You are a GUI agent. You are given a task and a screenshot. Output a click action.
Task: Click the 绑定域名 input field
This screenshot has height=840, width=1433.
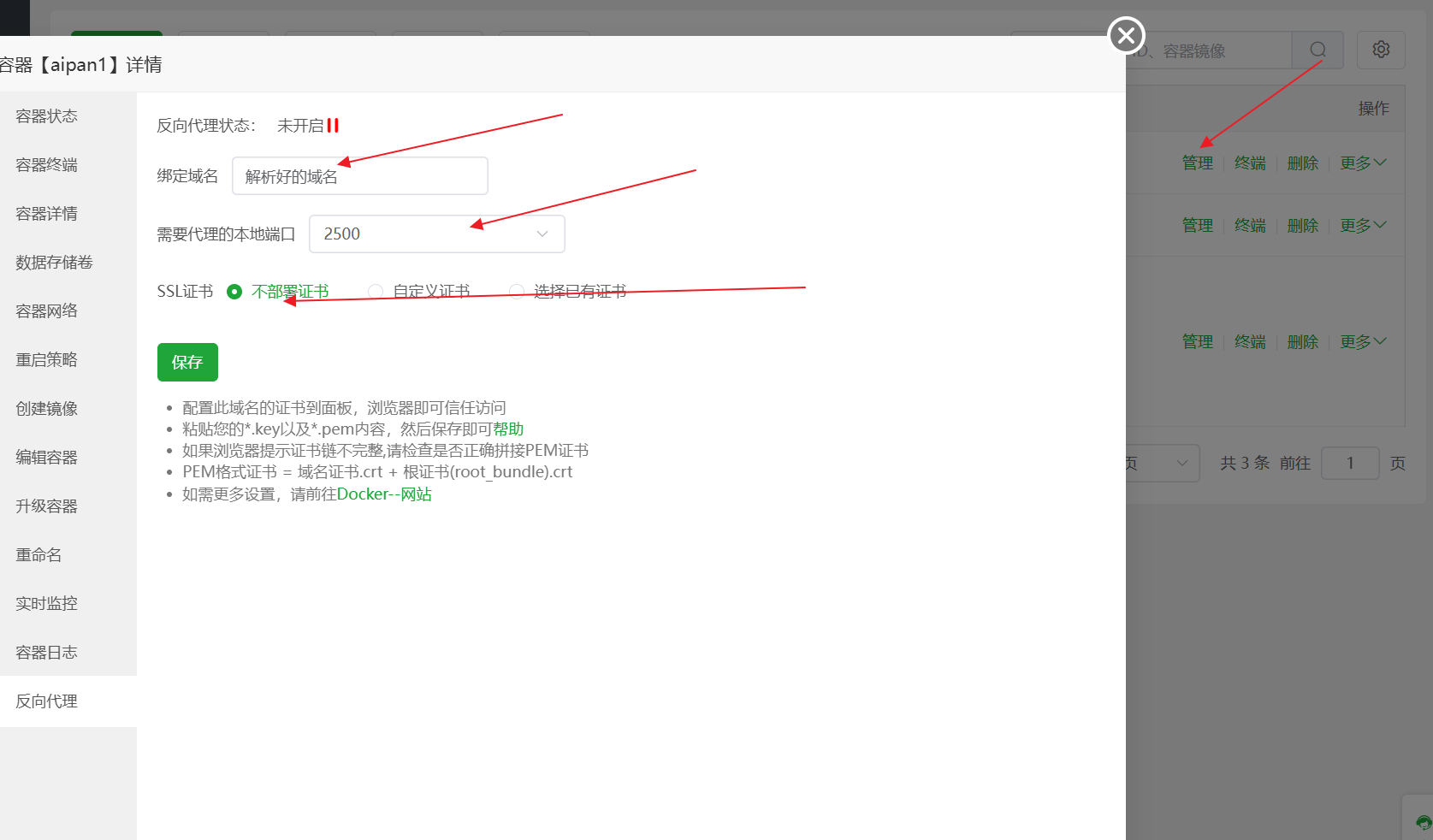pos(359,176)
